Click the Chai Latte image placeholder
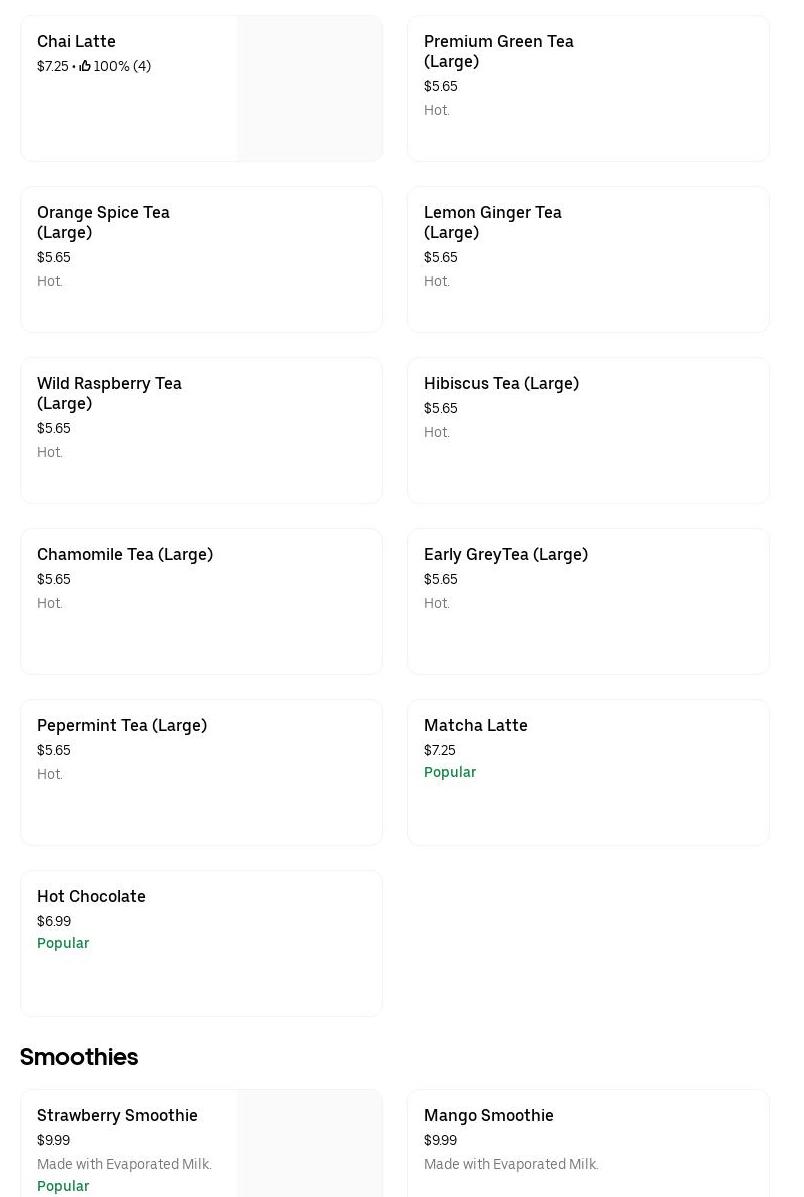Image resolution: width=804 pixels, height=1197 pixels. pyautogui.click(x=310, y=88)
